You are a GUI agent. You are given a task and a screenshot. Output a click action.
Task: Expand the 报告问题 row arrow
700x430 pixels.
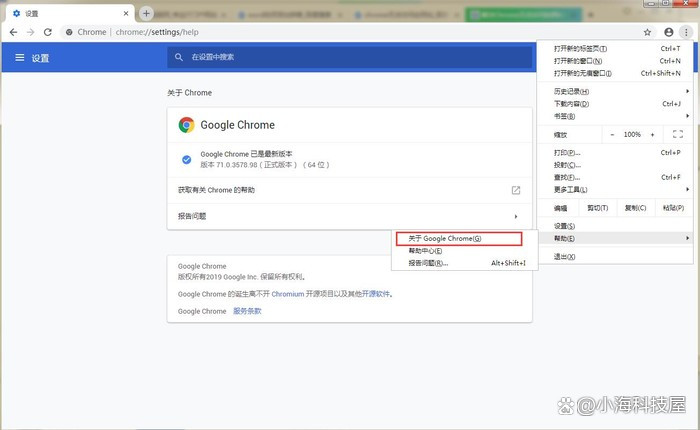pyautogui.click(x=516, y=217)
